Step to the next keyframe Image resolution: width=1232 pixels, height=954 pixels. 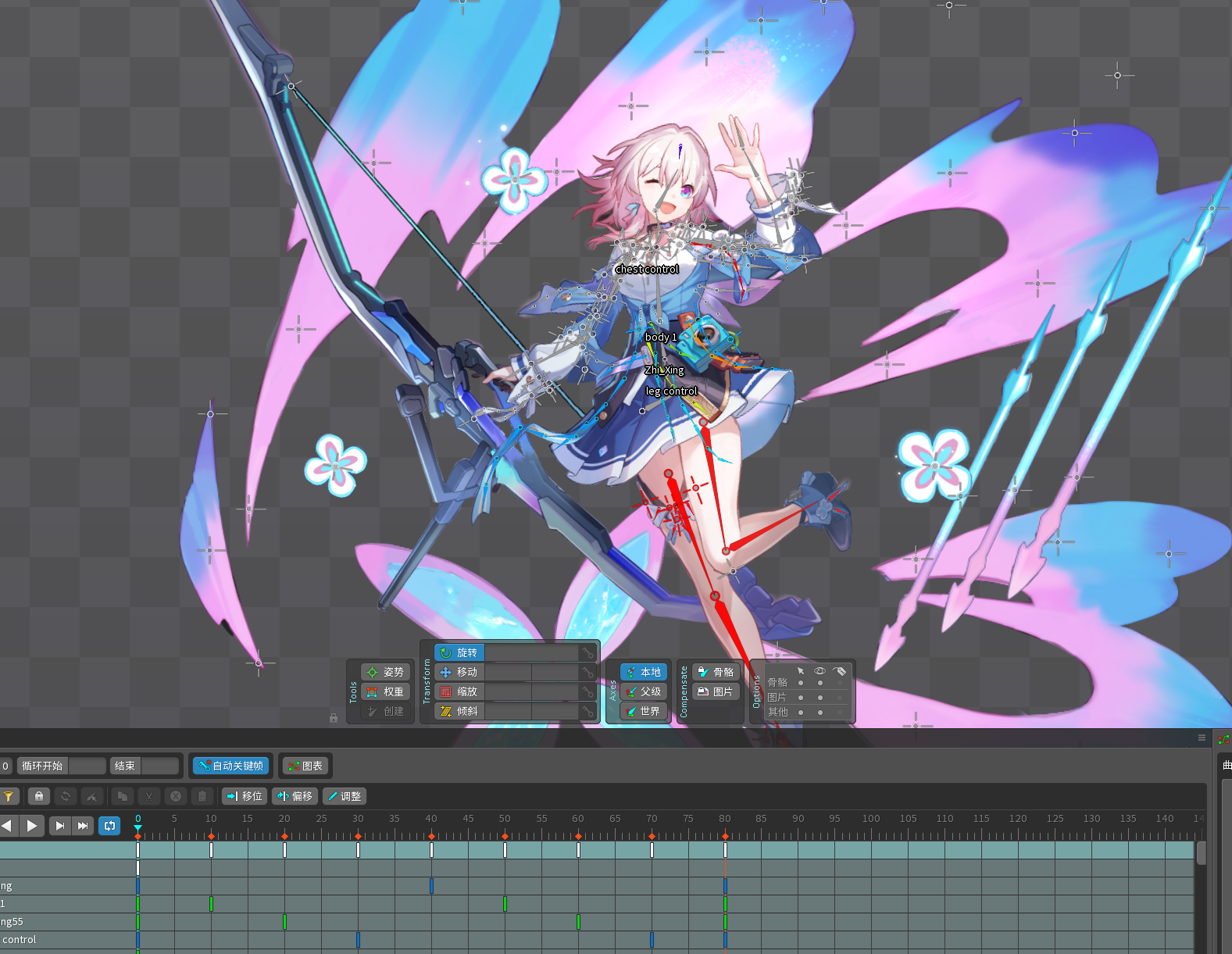[60, 826]
